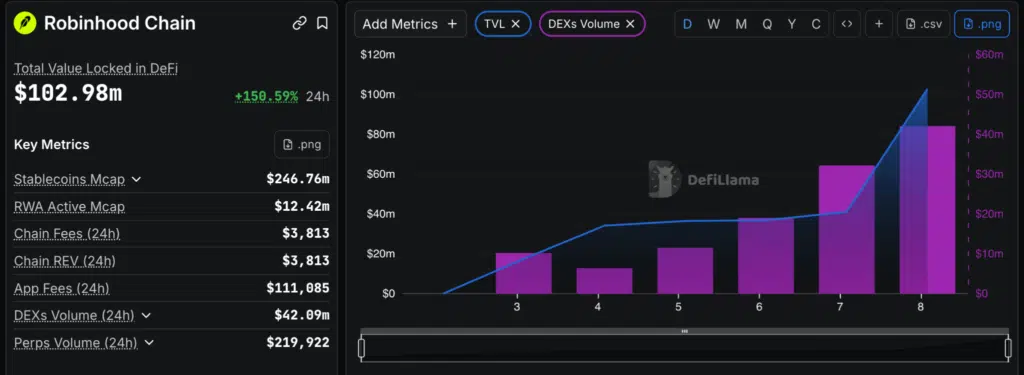The height and width of the screenshot is (375, 1024).
Task: Click the $42.09m DEXs volume value
Action: coord(302,316)
